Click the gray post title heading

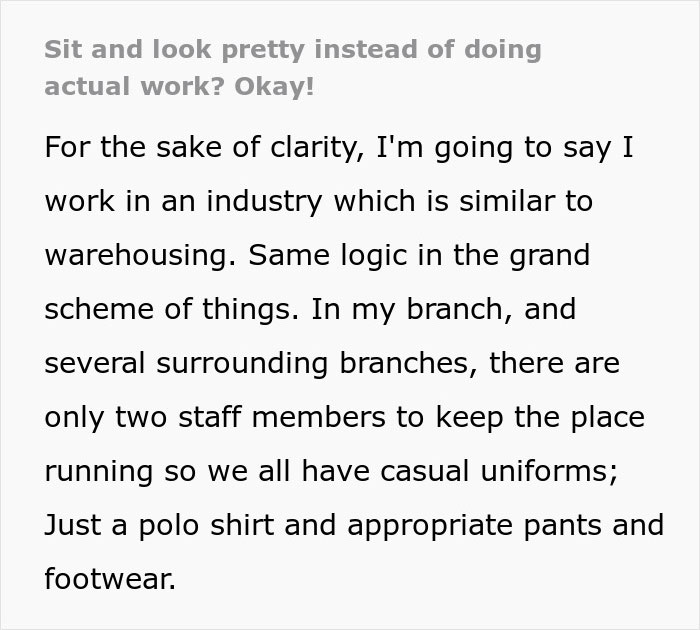[293, 68]
